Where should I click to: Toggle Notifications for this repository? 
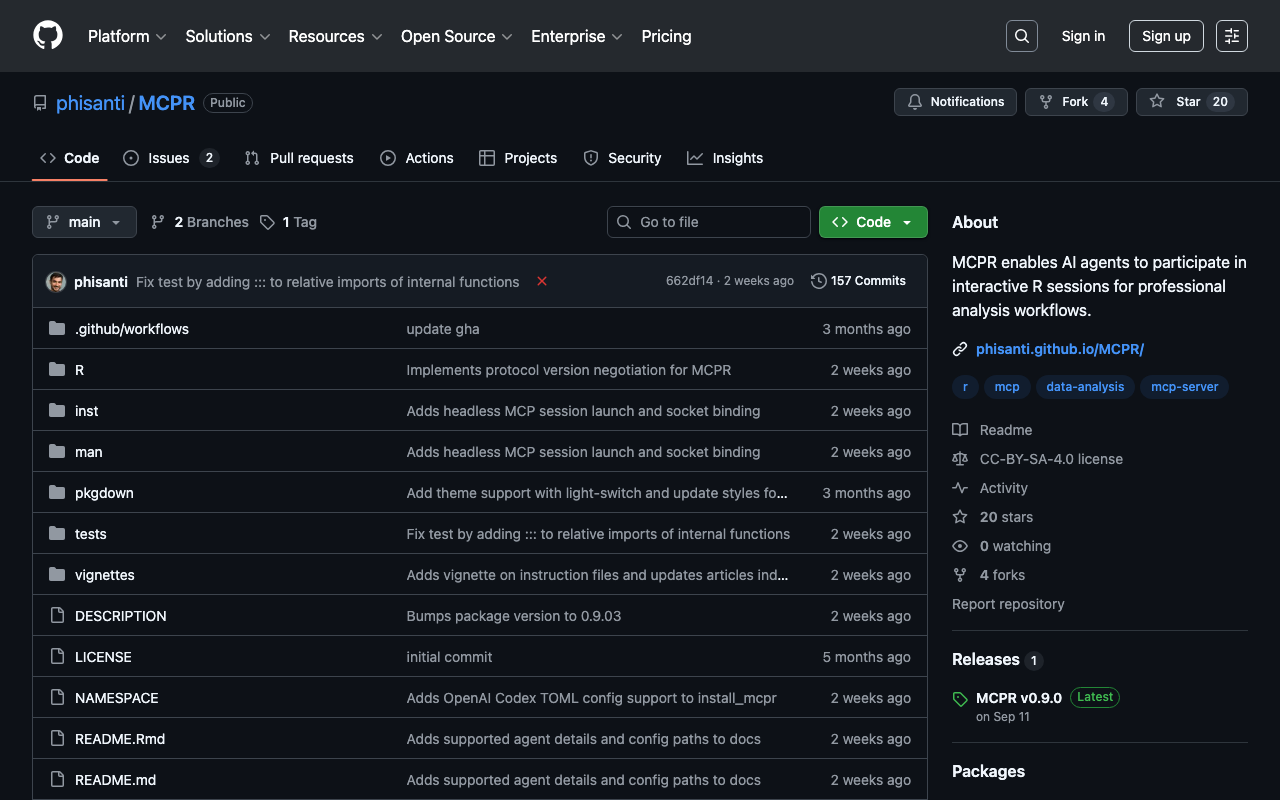[x=955, y=102]
